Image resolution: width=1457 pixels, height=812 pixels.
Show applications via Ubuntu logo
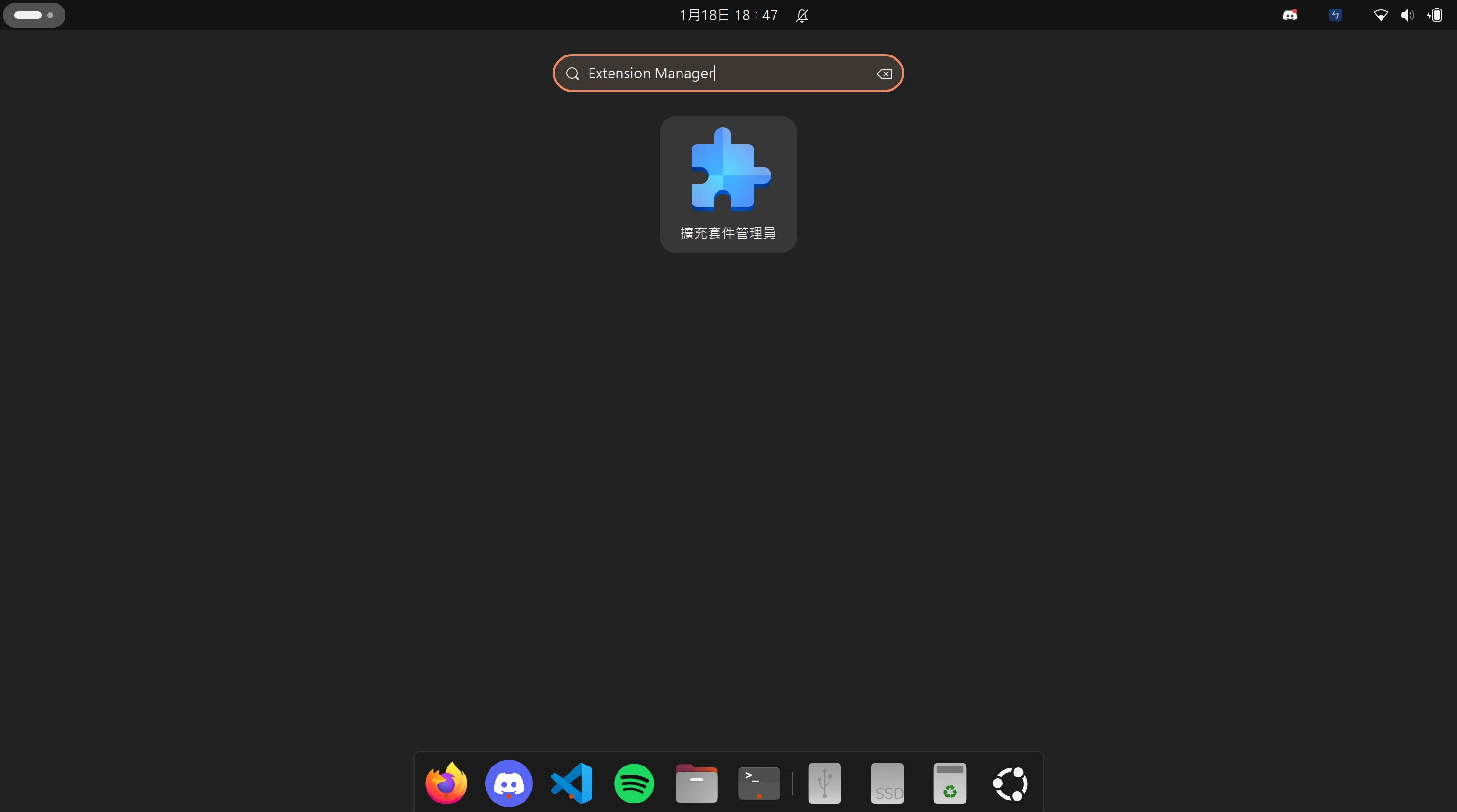click(1010, 783)
